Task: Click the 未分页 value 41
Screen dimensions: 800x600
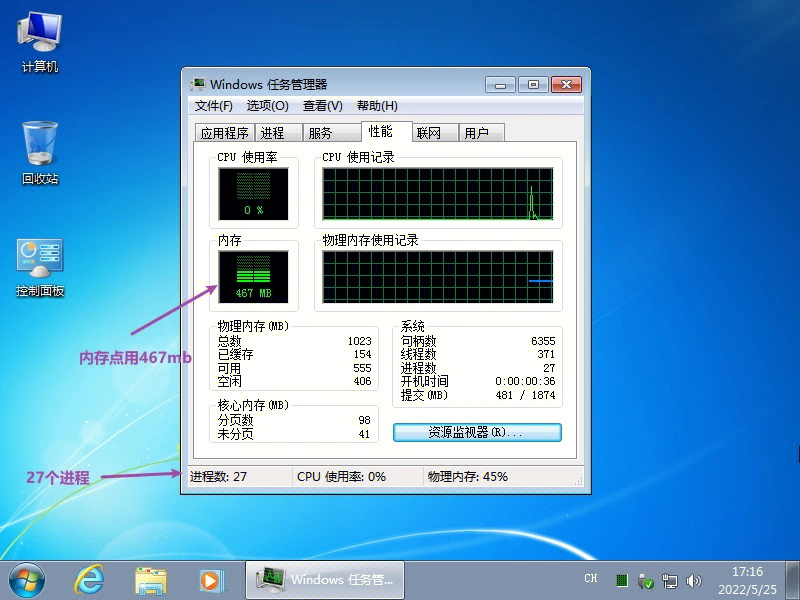Action: pos(364,434)
